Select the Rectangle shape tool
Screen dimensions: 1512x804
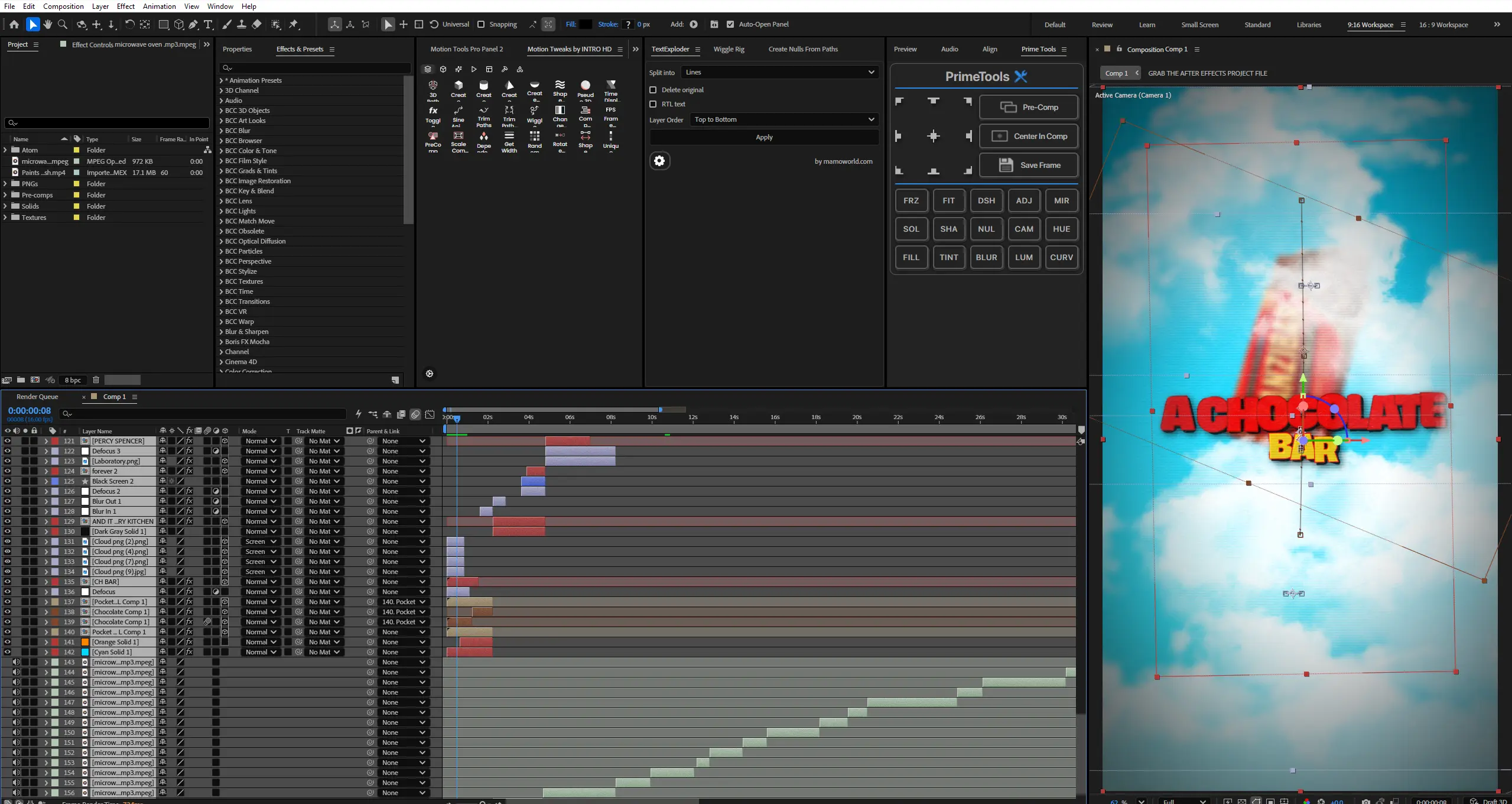coord(164,24)
